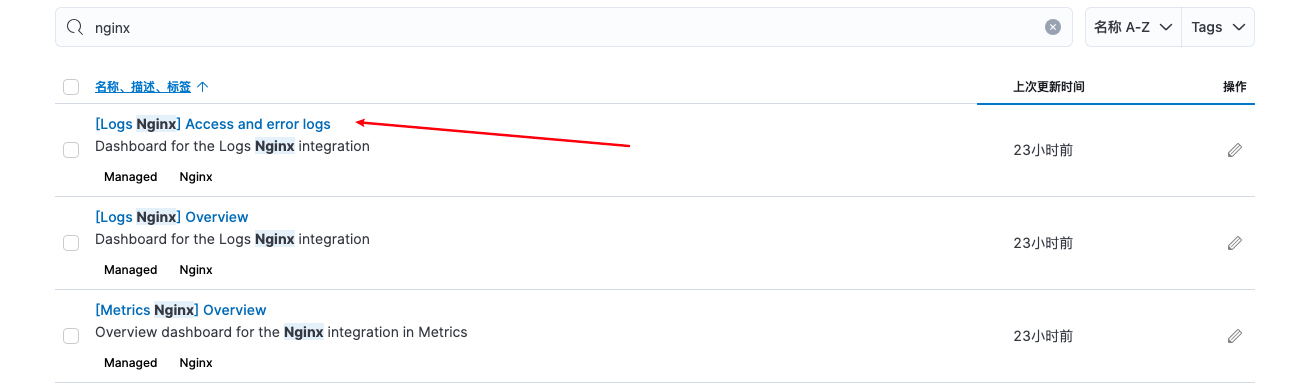Edit the Logs Nginx Overview dashboard
Image resolution: width=1296 pixels, height=388 pixels.
point(1235,243)
